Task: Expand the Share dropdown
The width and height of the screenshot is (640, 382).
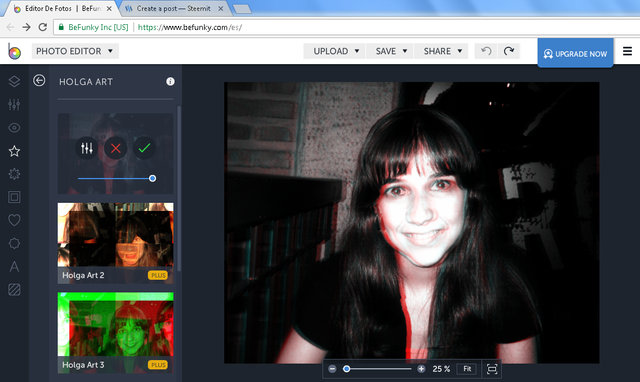Action: 441,51
